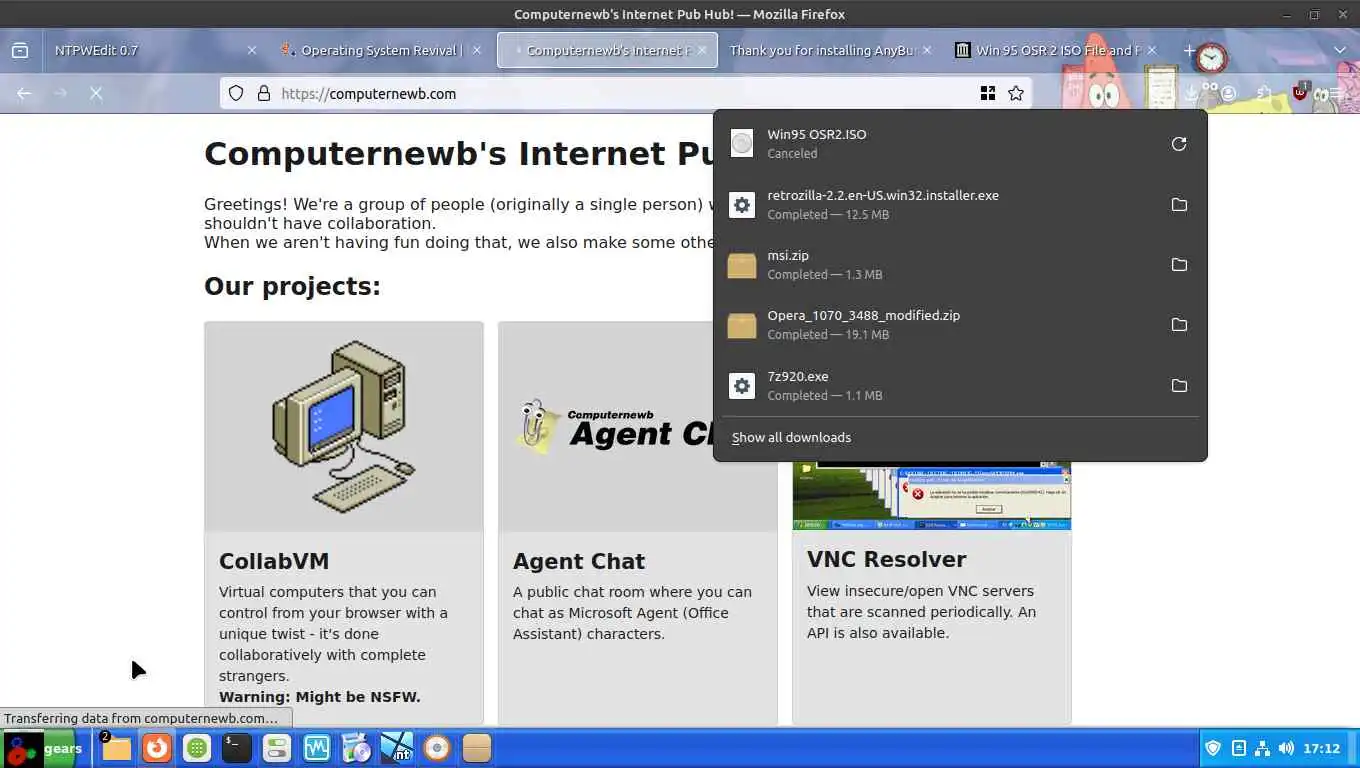
Task: Close the NTPWEdit 0.7 tab
Action: [252, 50]
